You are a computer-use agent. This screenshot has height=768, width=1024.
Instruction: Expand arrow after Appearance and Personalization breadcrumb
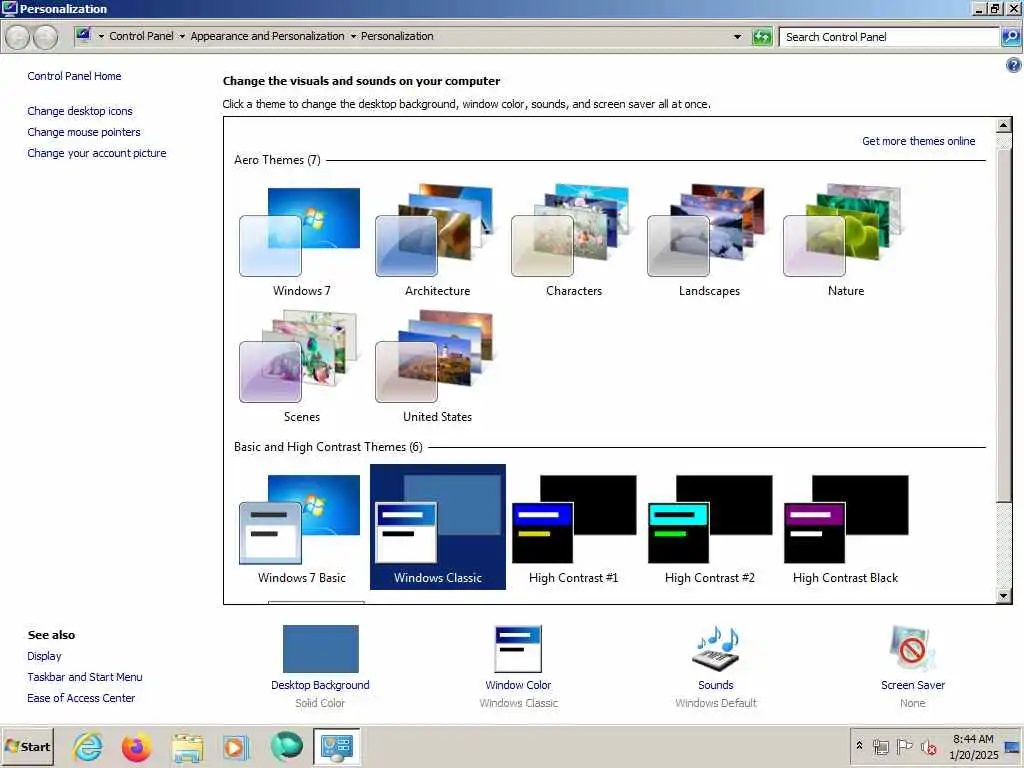click(x=353, y=37)
